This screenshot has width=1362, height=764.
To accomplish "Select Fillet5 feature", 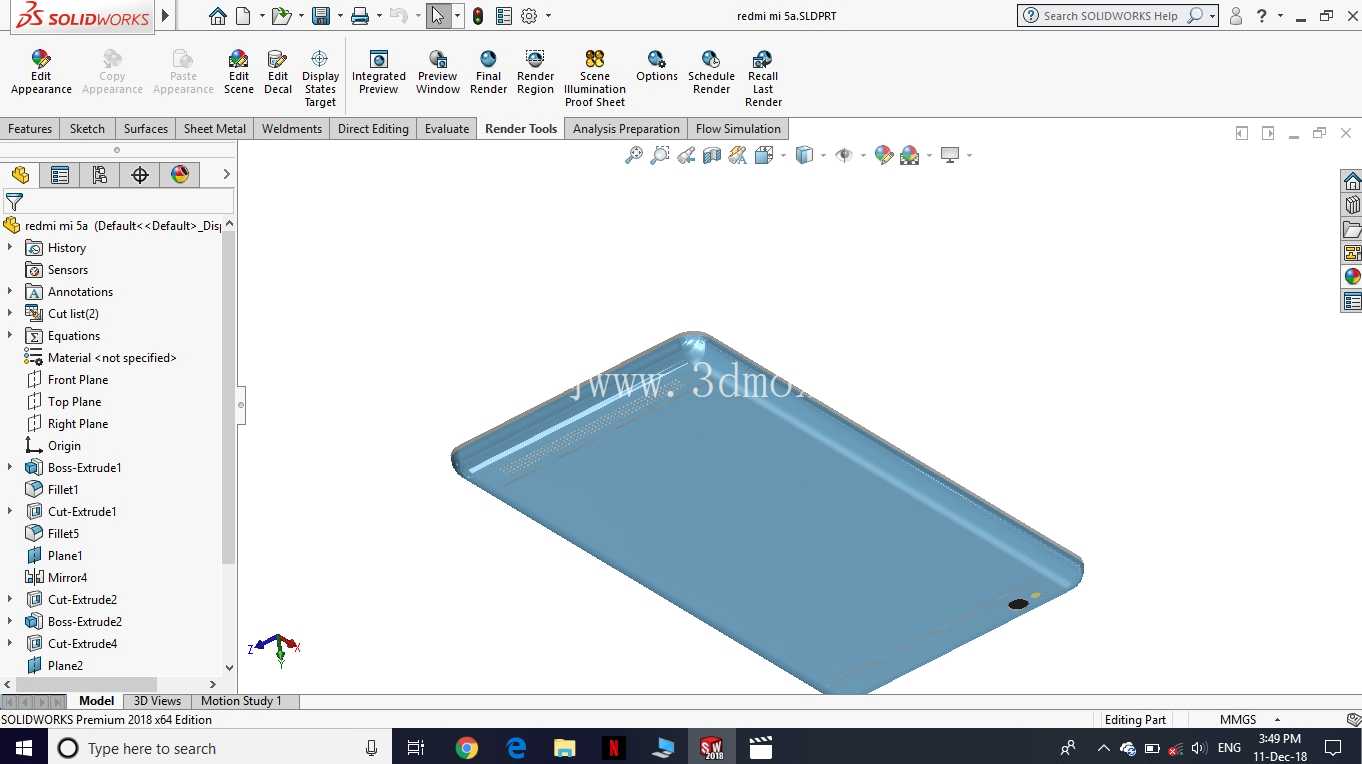I will [63, 533].
